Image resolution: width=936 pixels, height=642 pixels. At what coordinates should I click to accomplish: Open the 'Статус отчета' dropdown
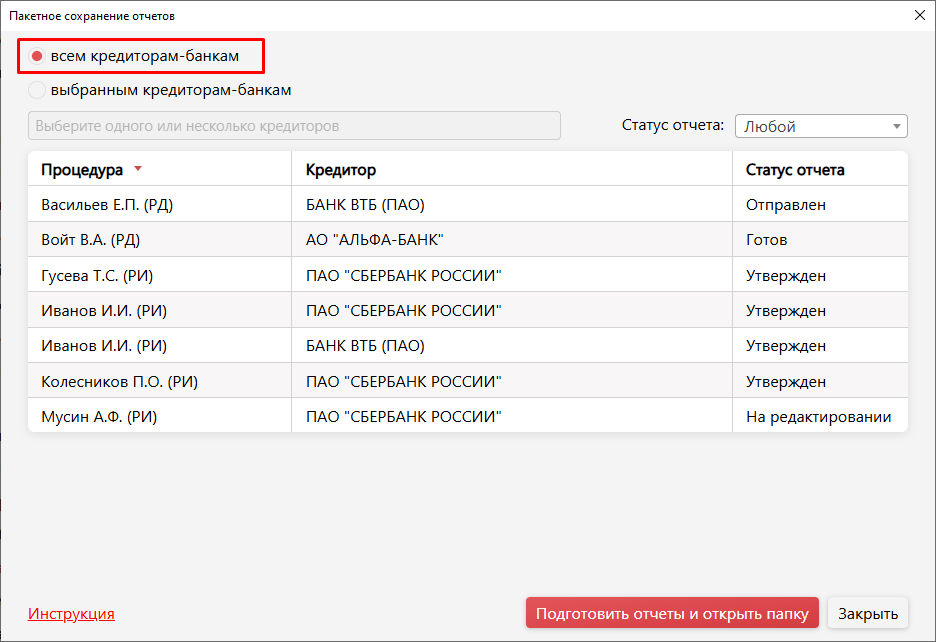[821, 126]
